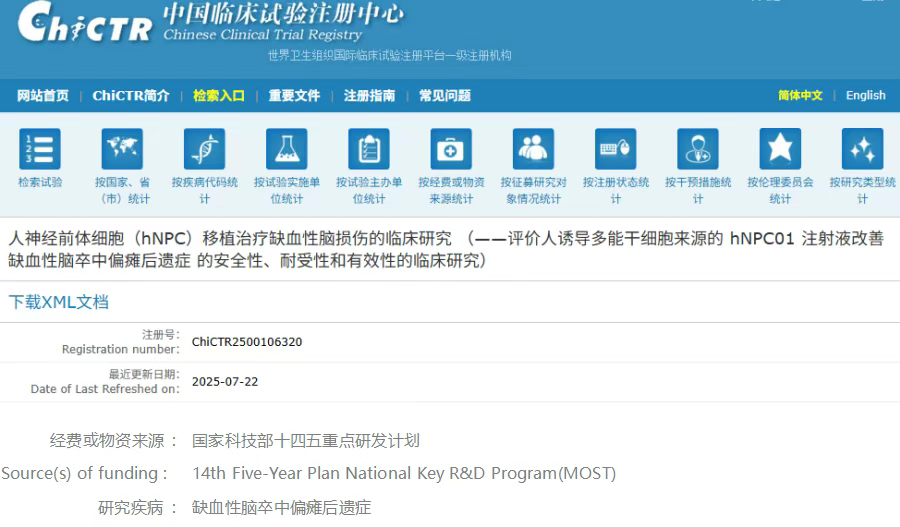Click the doctor intervention statistics icon

click(697, 149)
